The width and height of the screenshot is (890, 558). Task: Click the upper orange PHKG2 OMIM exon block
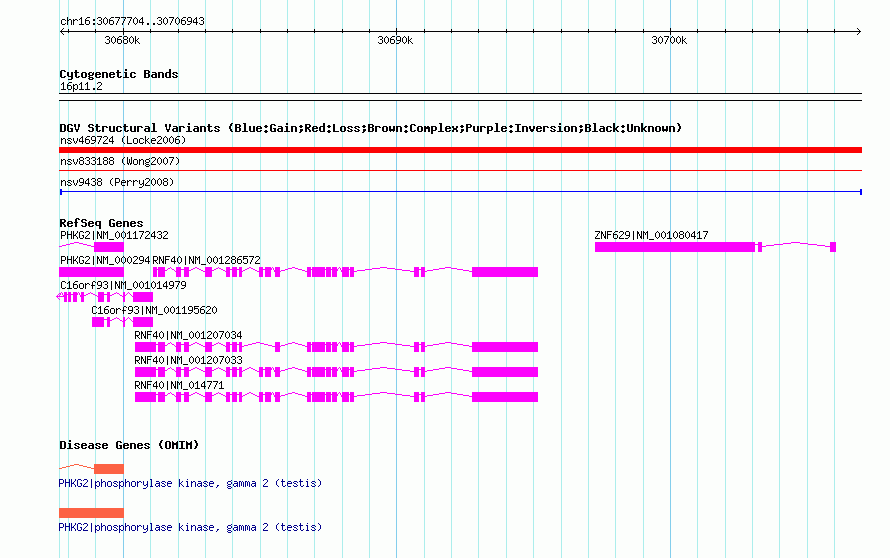(109, 469)
